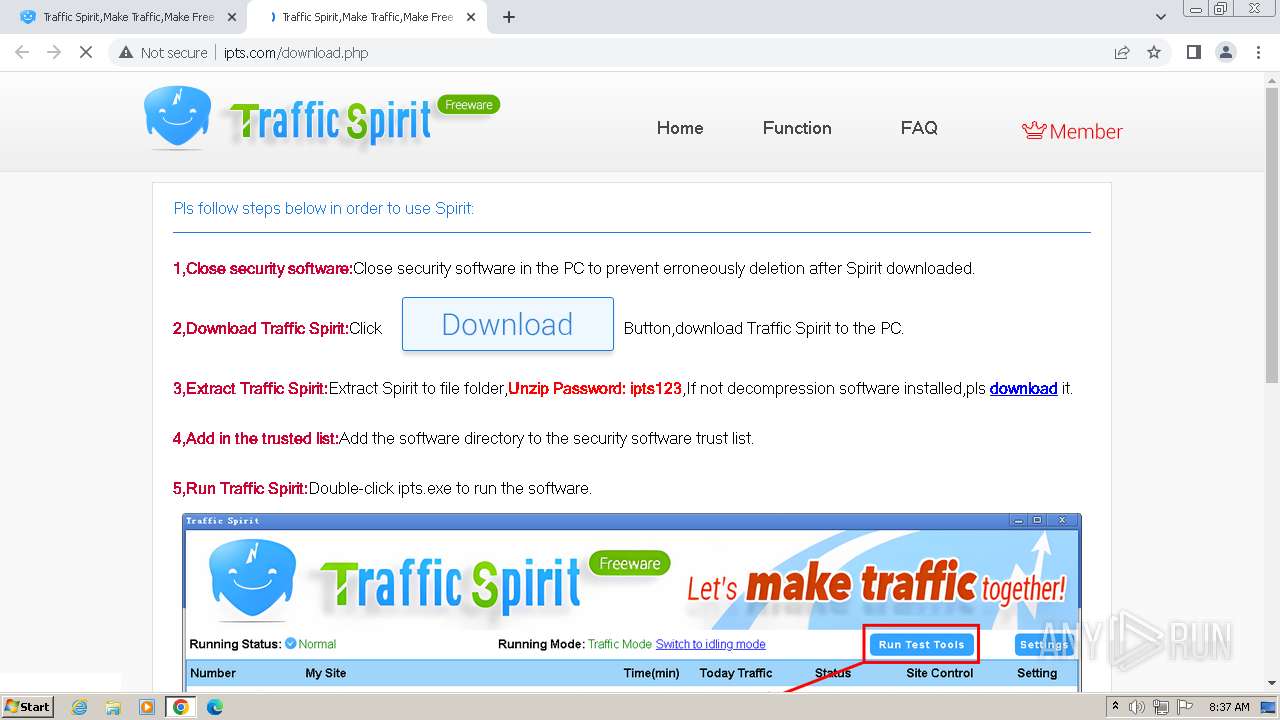Show hidden system tray icons

coord(1116,707)
